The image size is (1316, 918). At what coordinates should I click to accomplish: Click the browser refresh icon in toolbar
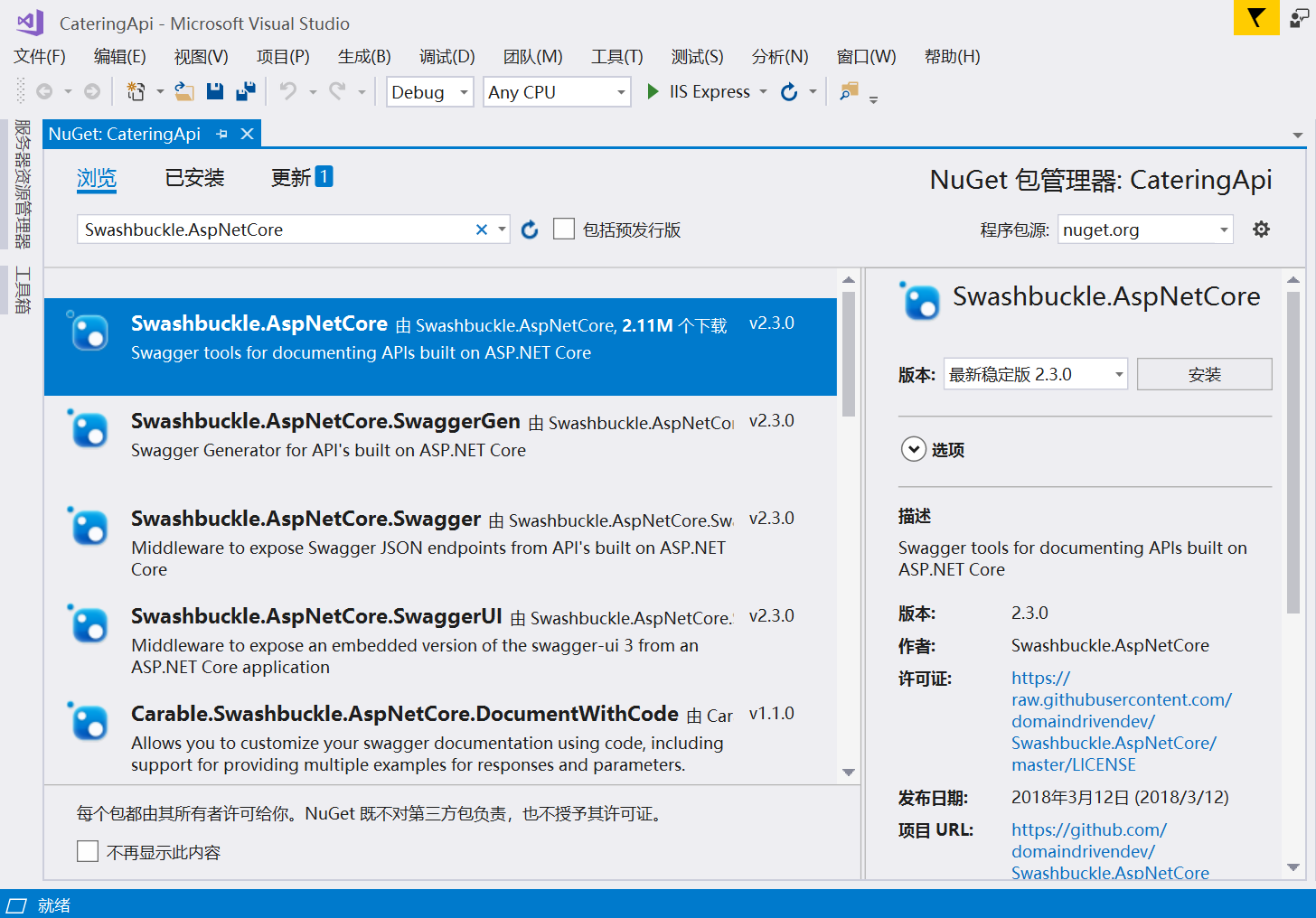coord(789,91)
